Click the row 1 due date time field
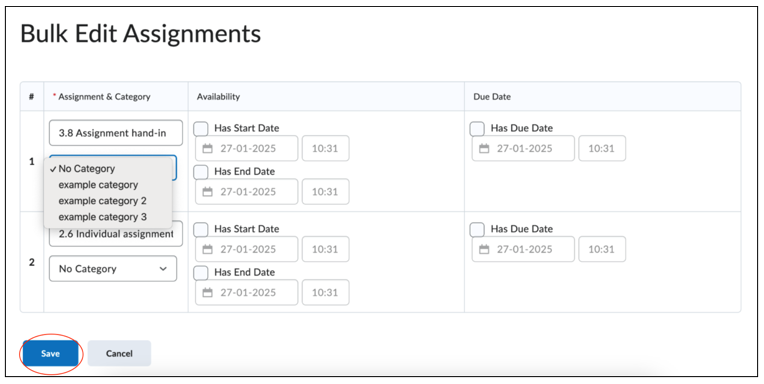764x384 pixels. coord(602,149)
